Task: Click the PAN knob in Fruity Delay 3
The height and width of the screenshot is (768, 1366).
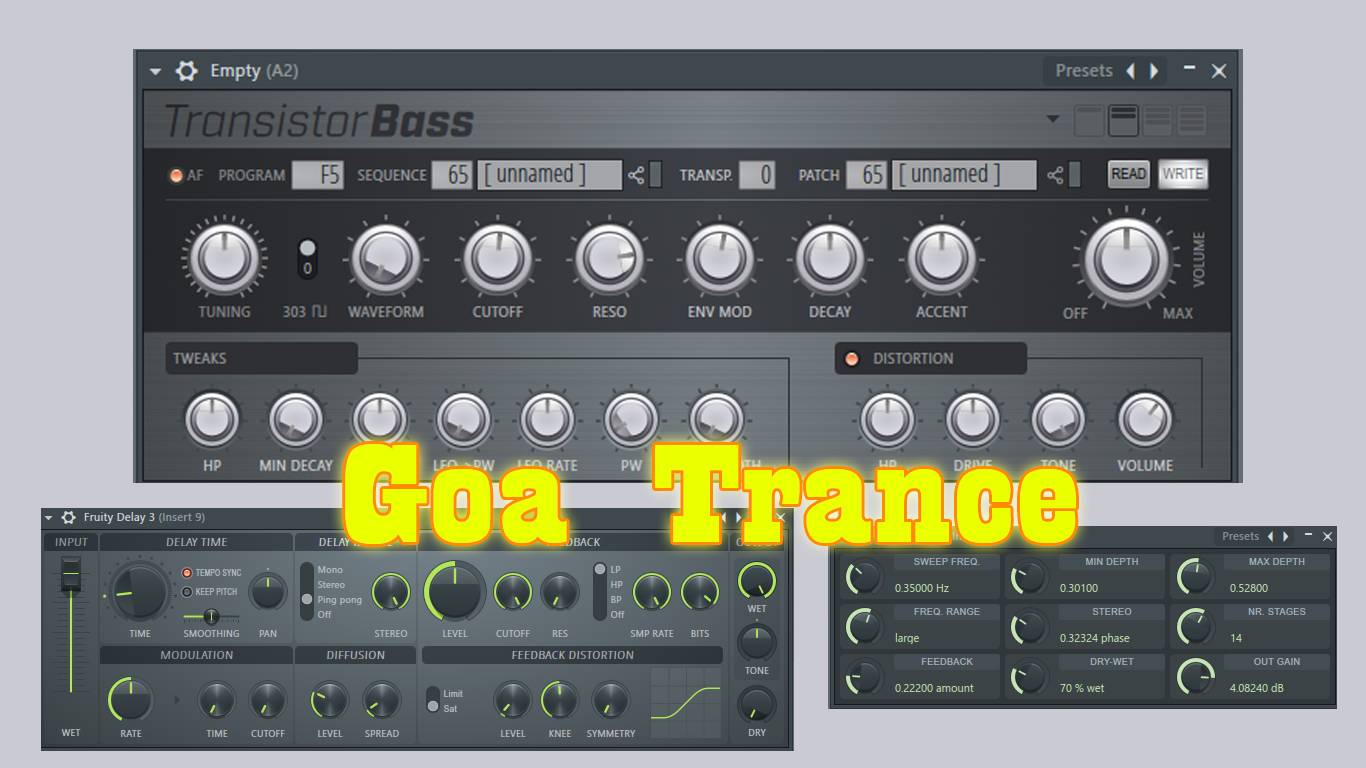Action: coord(268,591)
